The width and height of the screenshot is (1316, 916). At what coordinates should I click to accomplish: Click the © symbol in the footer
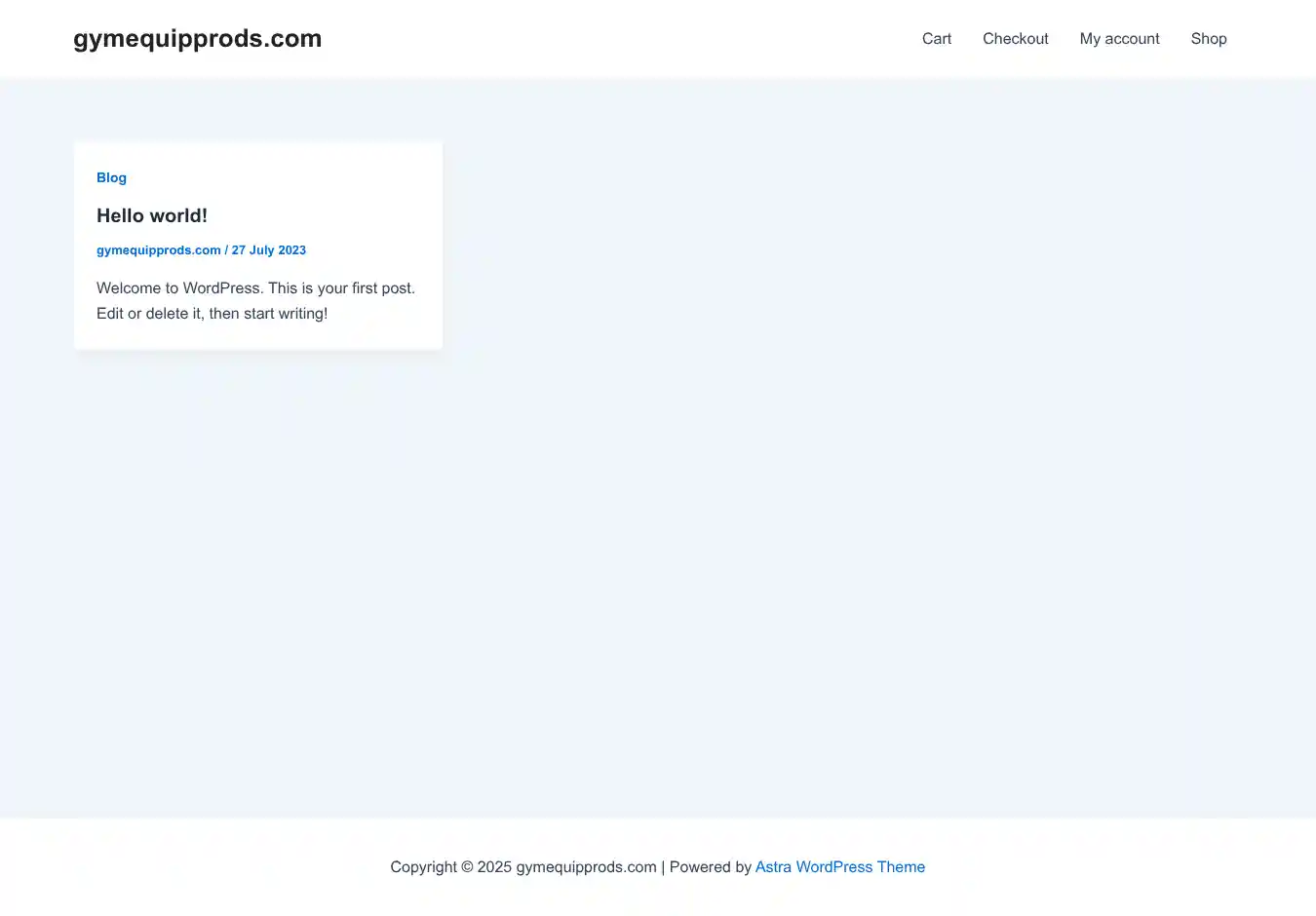(467, 867)
